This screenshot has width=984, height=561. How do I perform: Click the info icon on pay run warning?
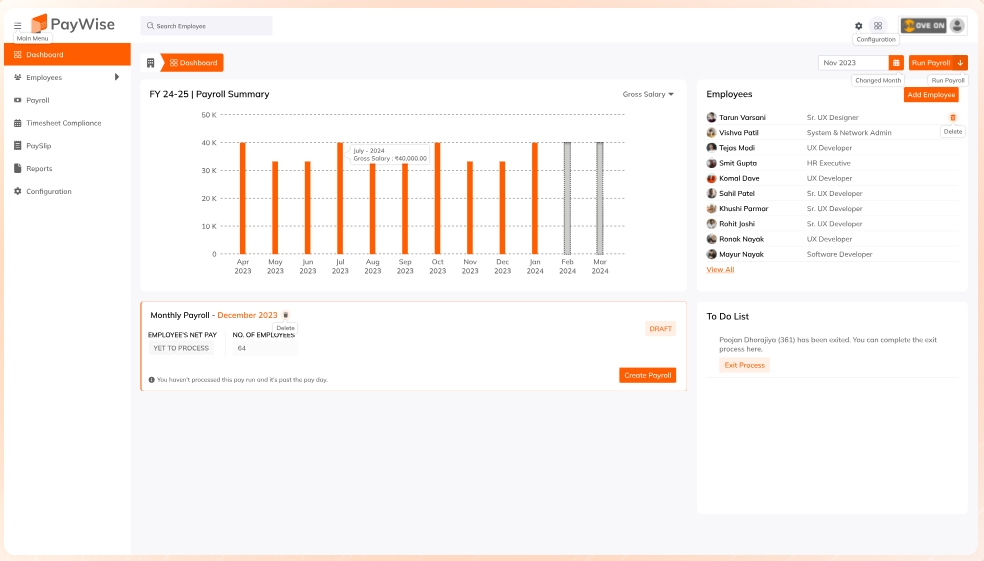(x=151, y=380)
